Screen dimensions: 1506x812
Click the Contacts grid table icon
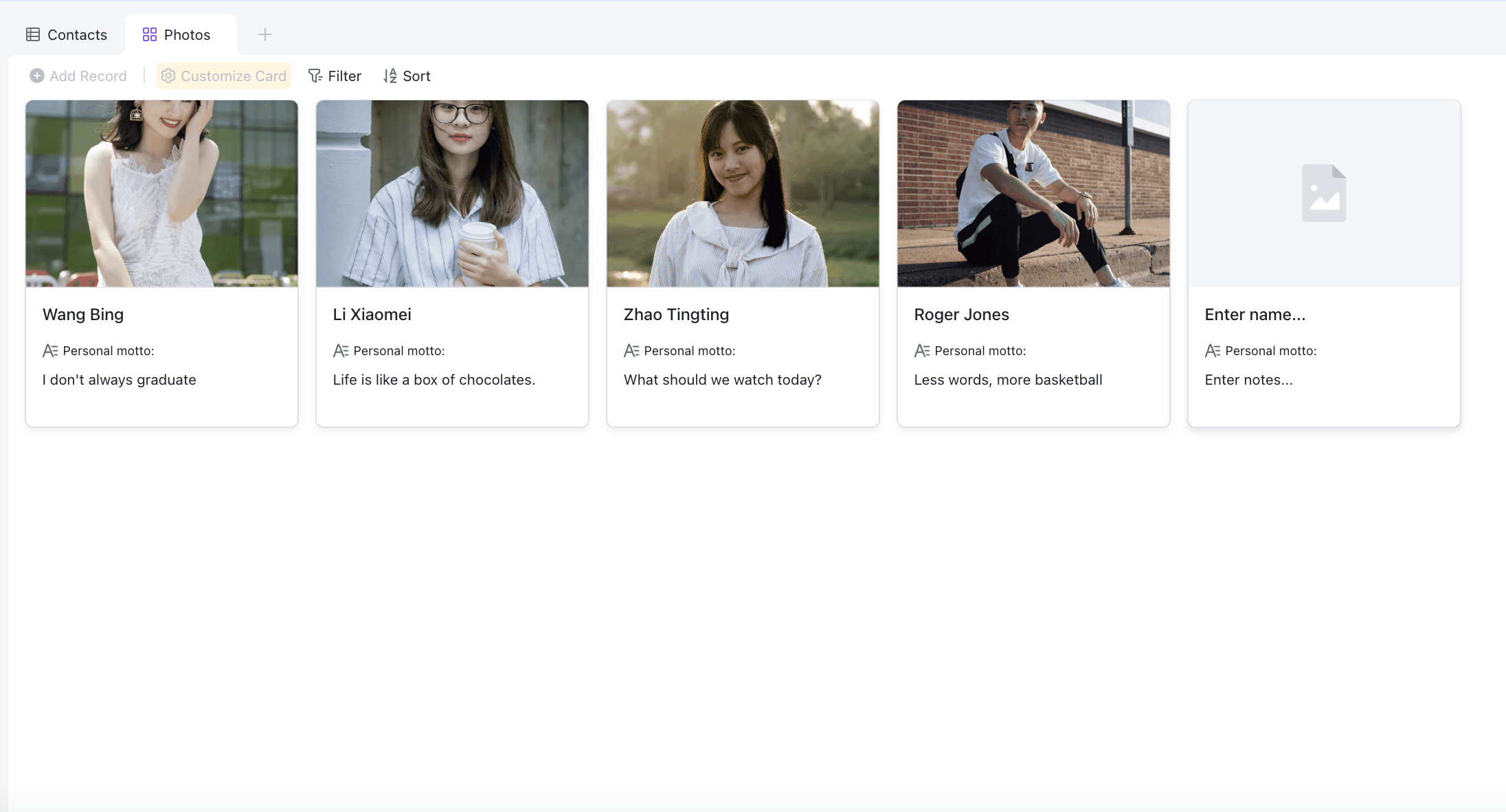click(33, 34)
